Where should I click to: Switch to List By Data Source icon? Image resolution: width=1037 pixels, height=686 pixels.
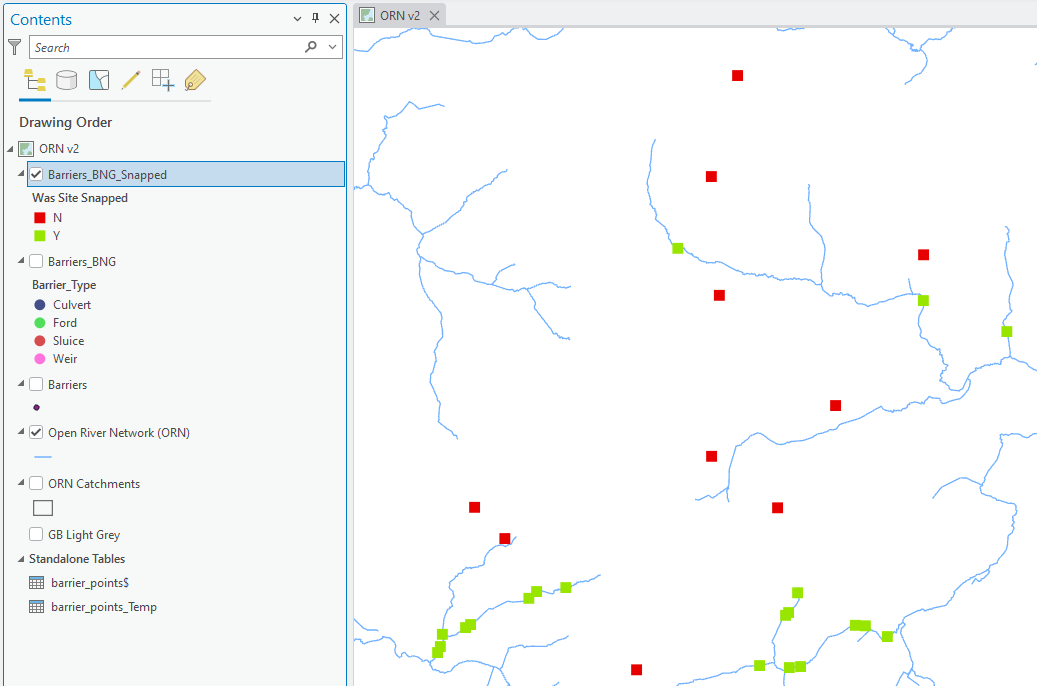click(67, 81)
